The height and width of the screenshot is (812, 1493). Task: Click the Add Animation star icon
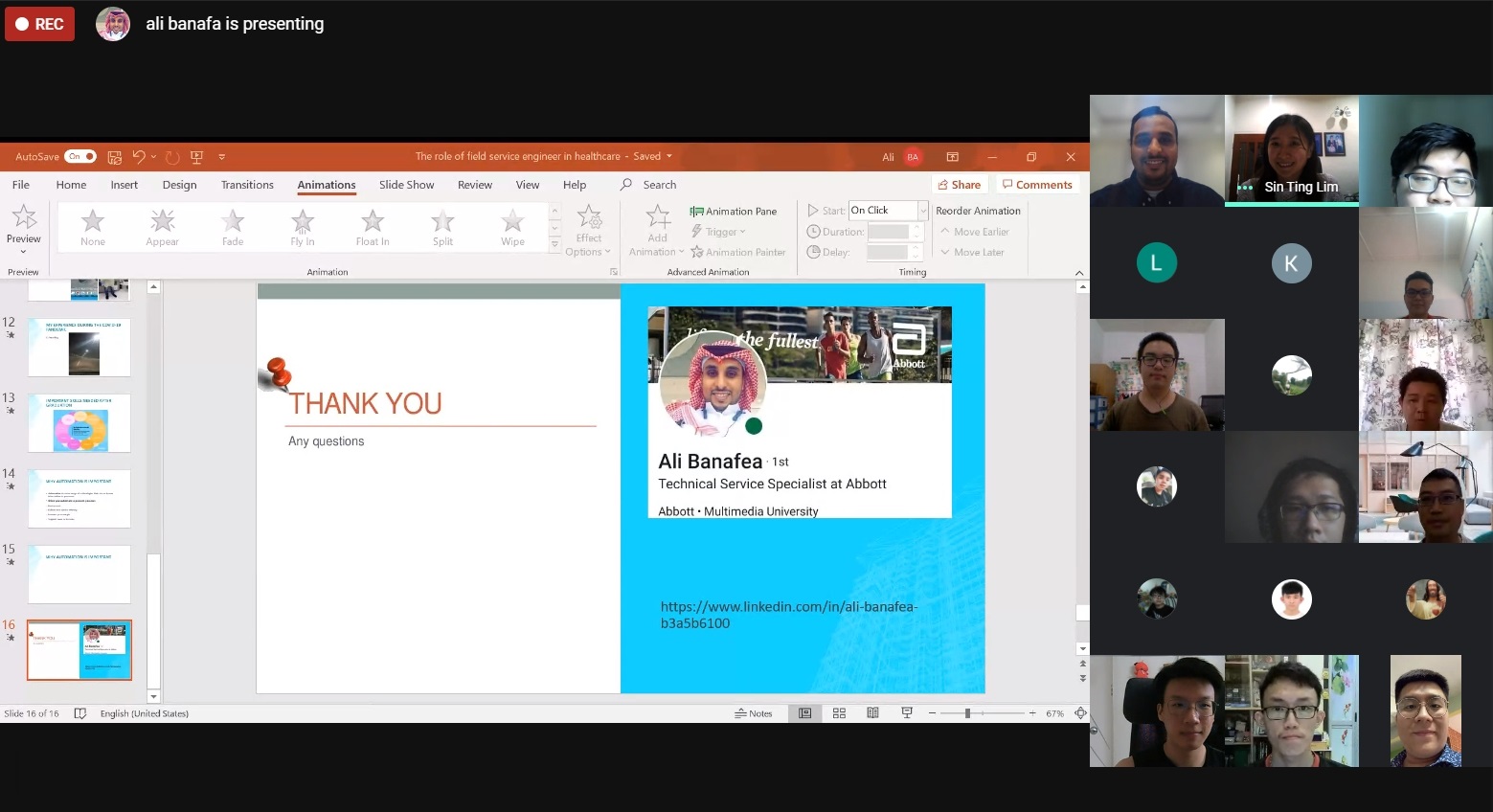[x=658, y=217]
